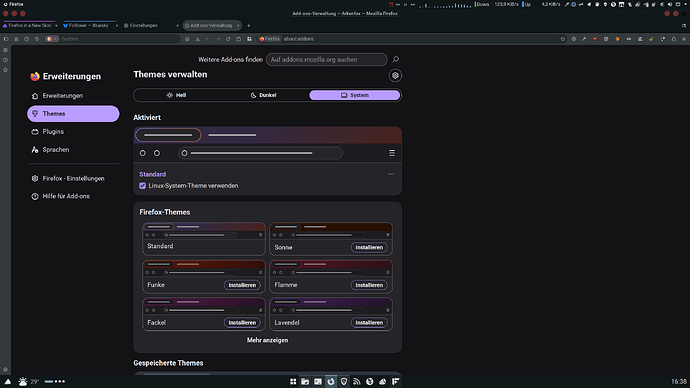
Task: Click the Sonne theme preview
Action: click(x=331, y=231)
